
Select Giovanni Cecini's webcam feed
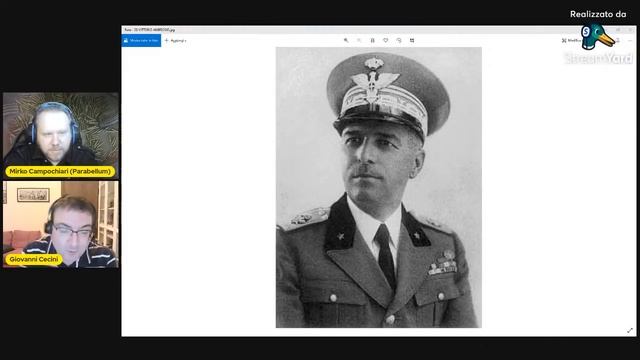61,224
